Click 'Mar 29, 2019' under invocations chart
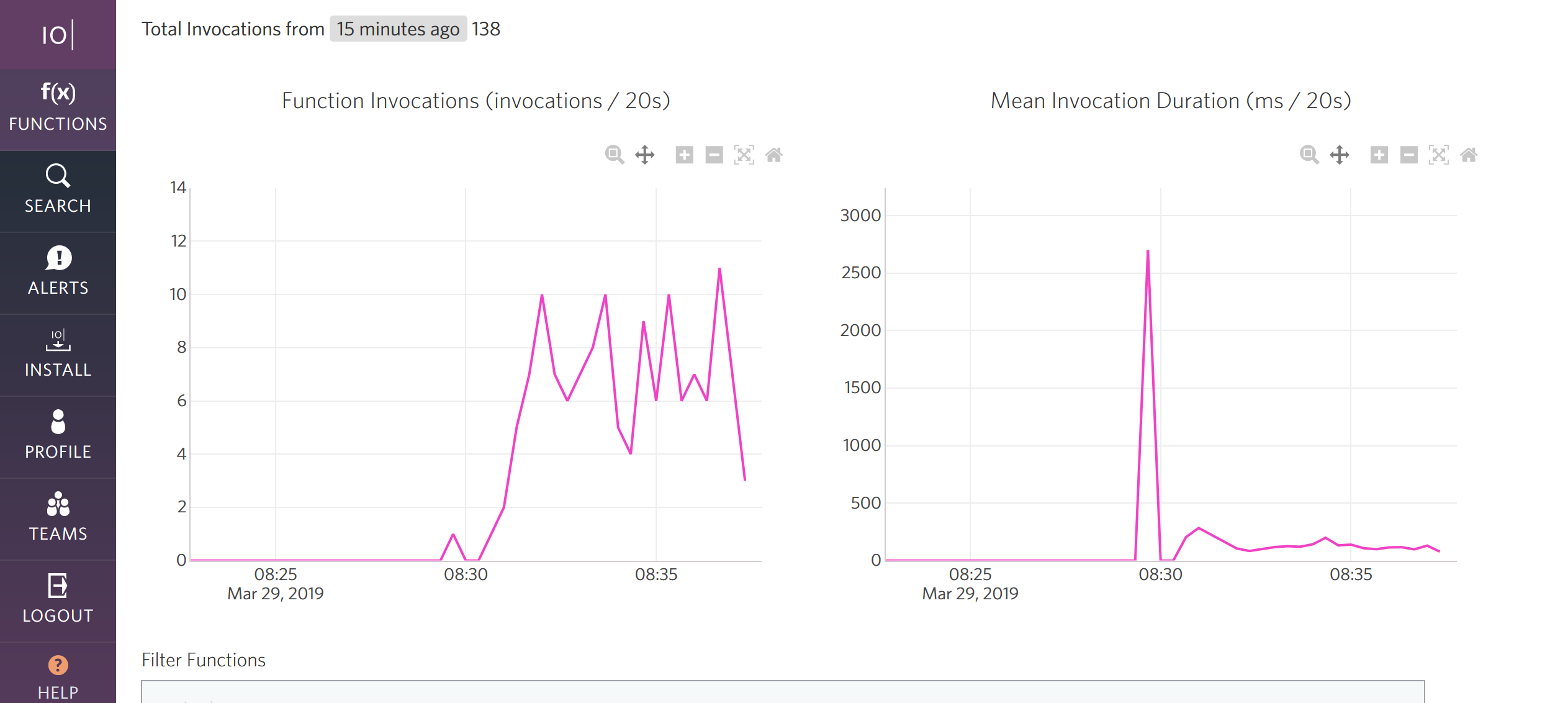 [276, 594]
